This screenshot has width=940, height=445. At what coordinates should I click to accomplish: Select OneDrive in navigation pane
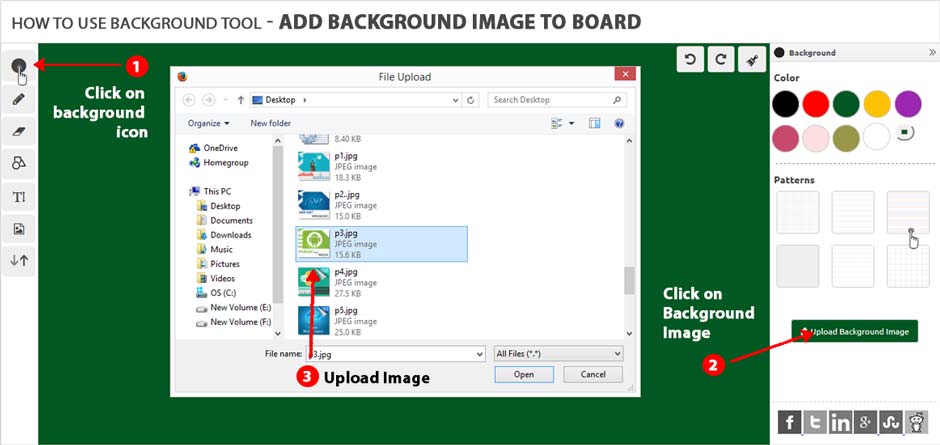[x=213, y=148]
